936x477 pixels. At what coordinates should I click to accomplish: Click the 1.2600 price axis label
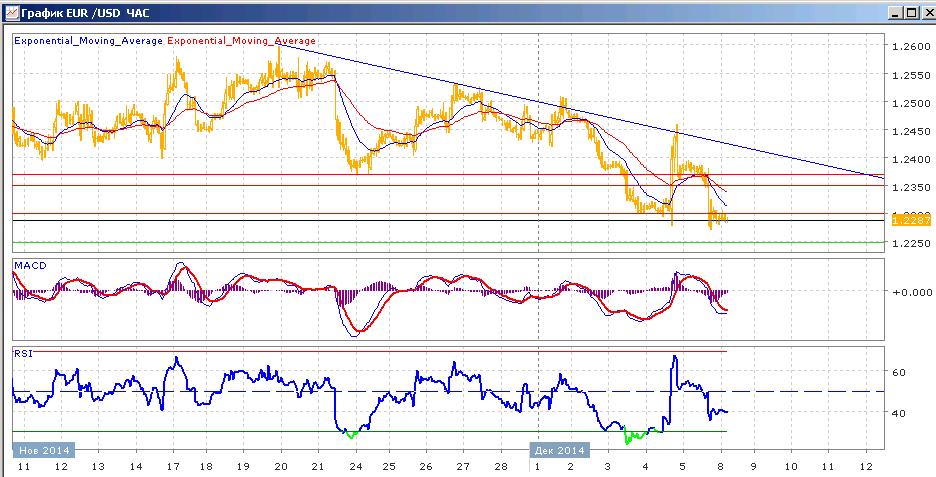(910, 47)
